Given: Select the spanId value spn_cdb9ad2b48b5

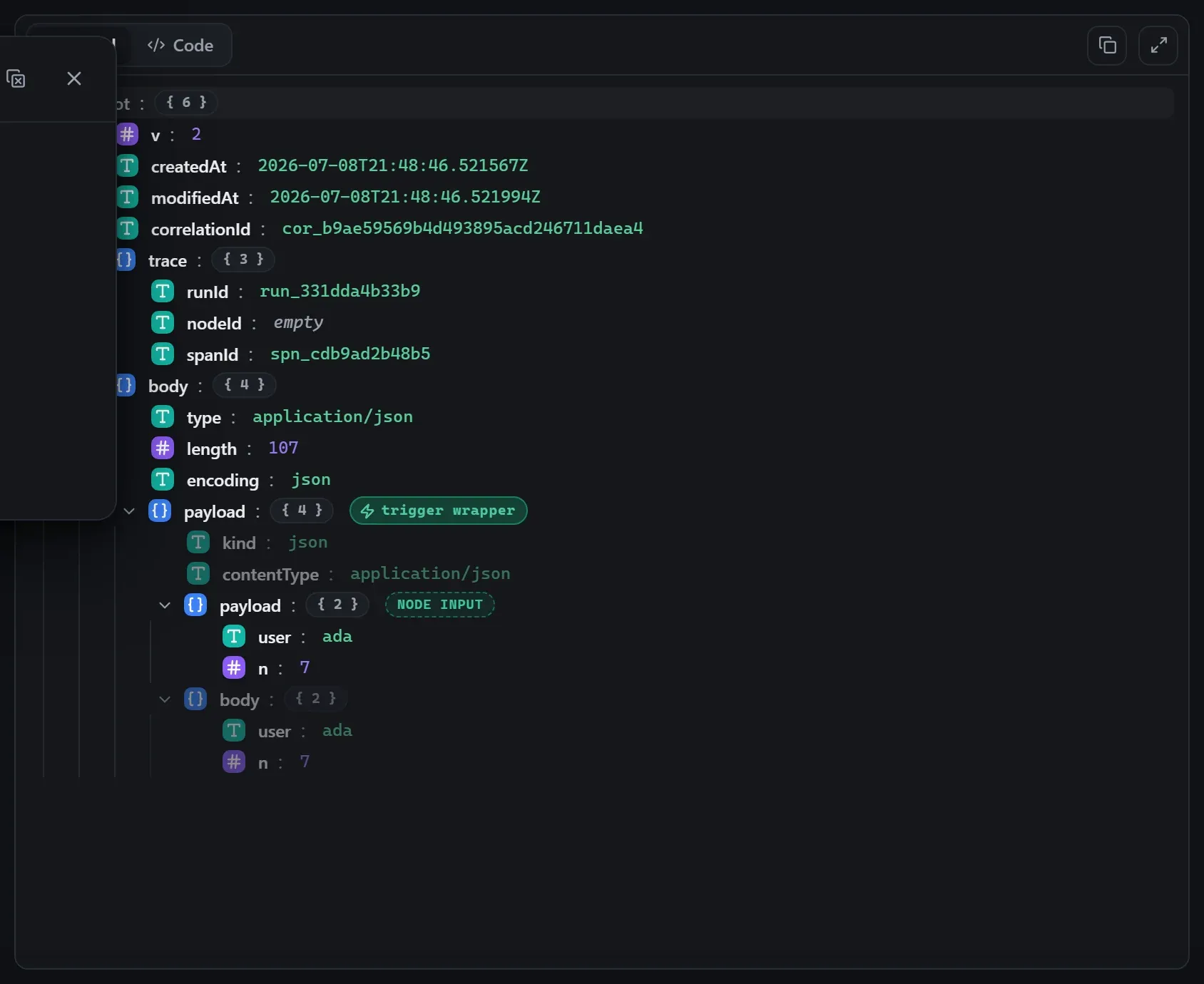Looking at the screenshot, I should (x=350, y=354).
